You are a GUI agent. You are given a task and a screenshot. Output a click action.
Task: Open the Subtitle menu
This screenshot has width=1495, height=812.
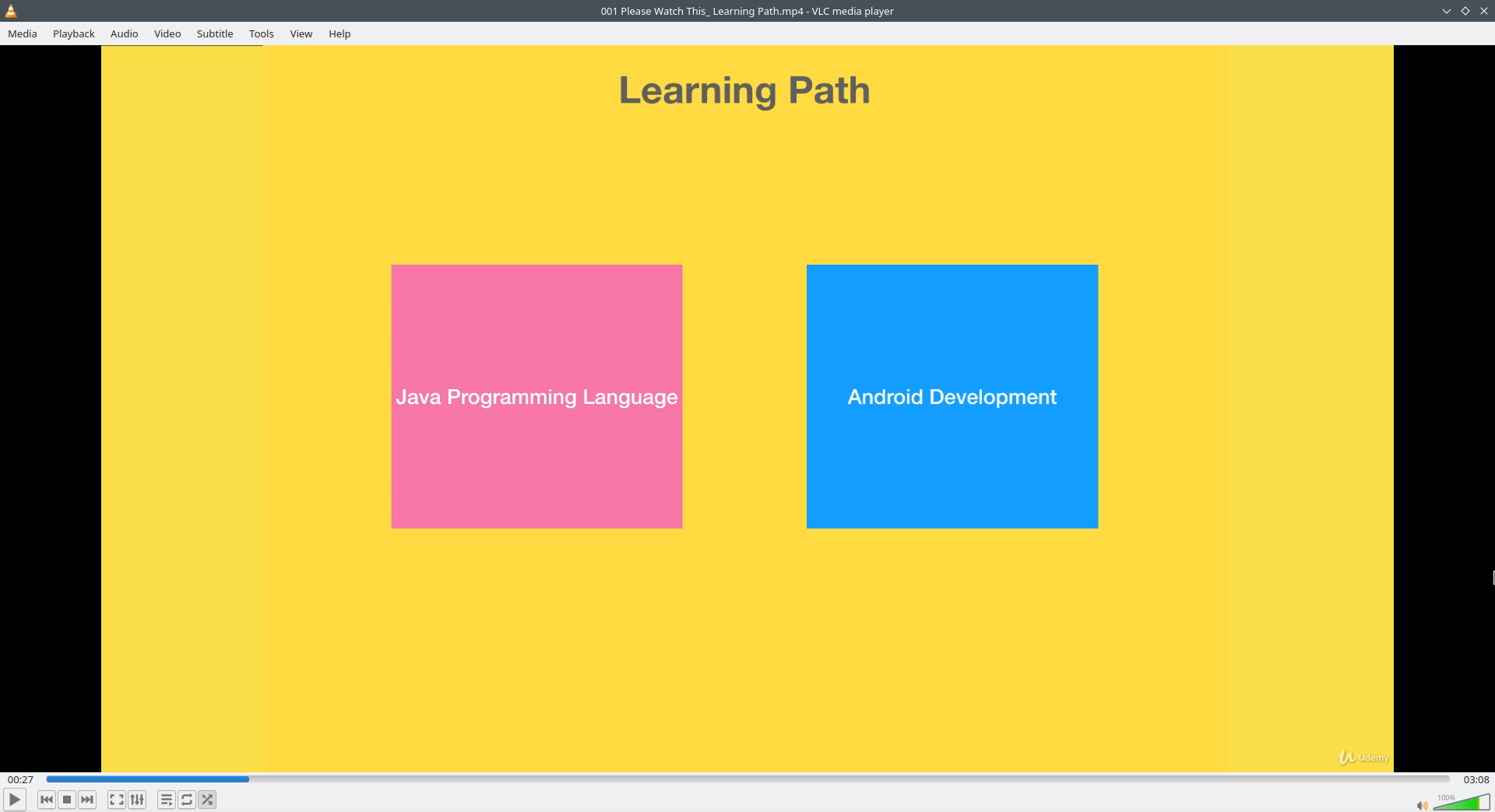click(215, 33)
